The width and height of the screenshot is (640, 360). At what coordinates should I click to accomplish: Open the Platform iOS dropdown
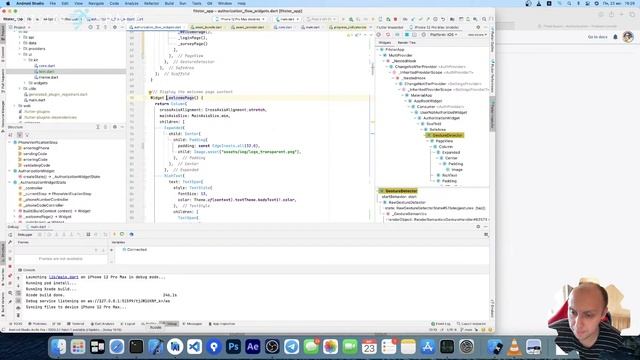(x=443, y=35)
